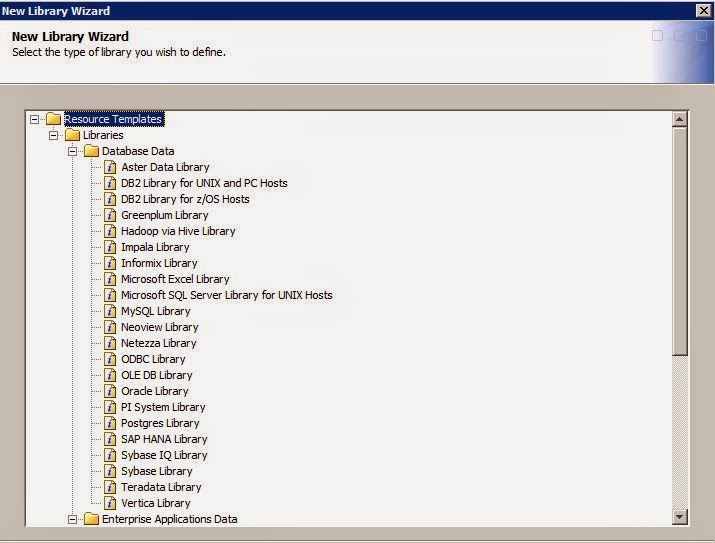Viewport: 715px width, 543px height.
Task: Select the Database Data folder label
Action: click(x=138, y=151)
